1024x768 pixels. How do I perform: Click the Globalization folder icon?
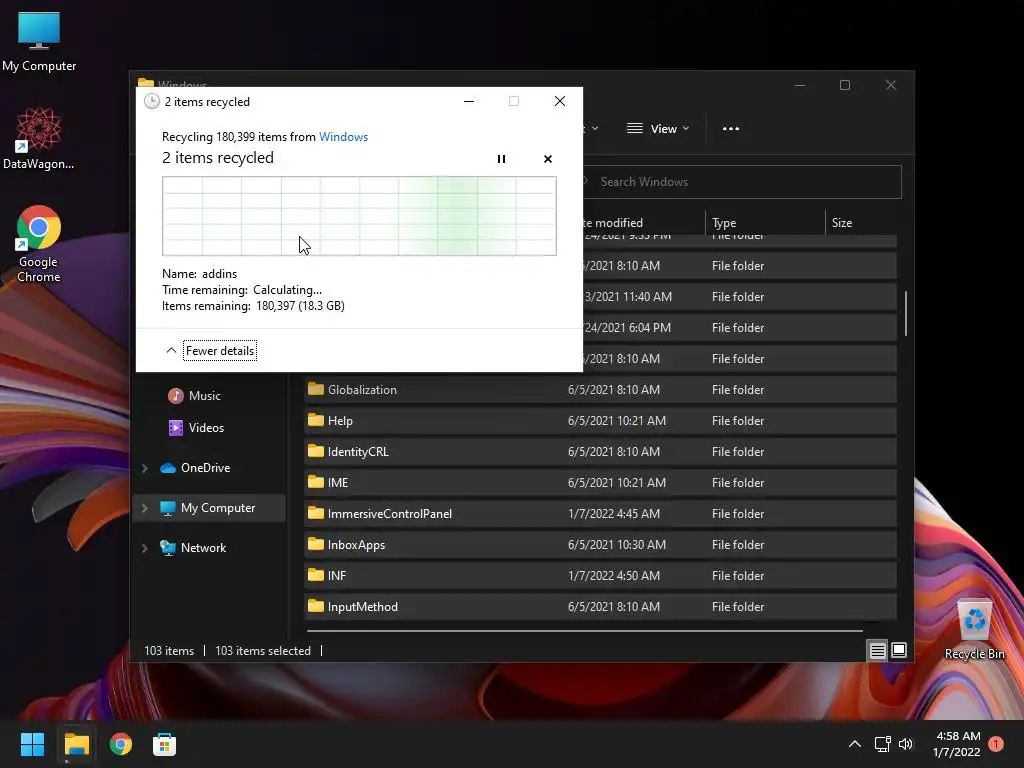(x=316, y=389)
